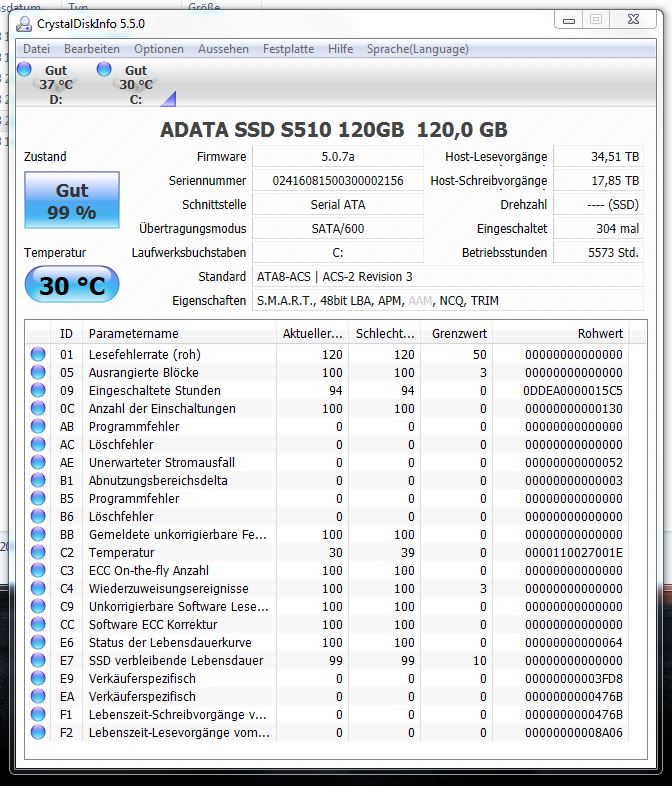Viewport: 672px width, 786px height.
Task: Click the Rohwert column header
Action: click(x=561, y=333)
